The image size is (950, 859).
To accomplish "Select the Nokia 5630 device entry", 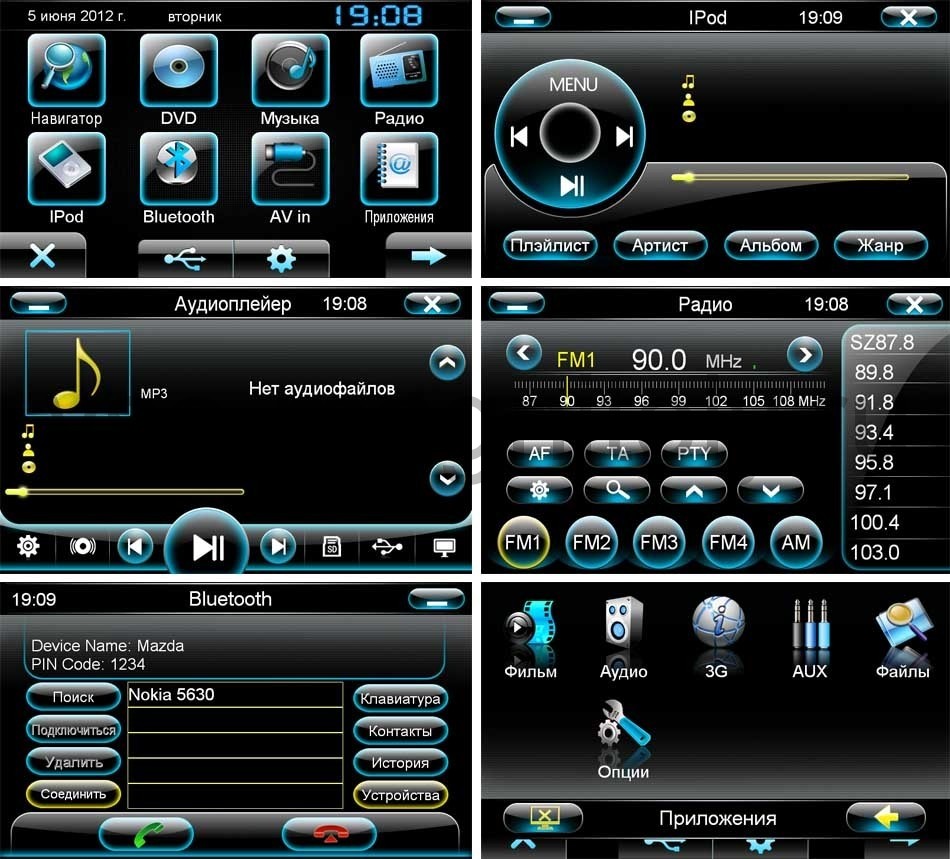I will pyautogui.click(x=236, y=695).
